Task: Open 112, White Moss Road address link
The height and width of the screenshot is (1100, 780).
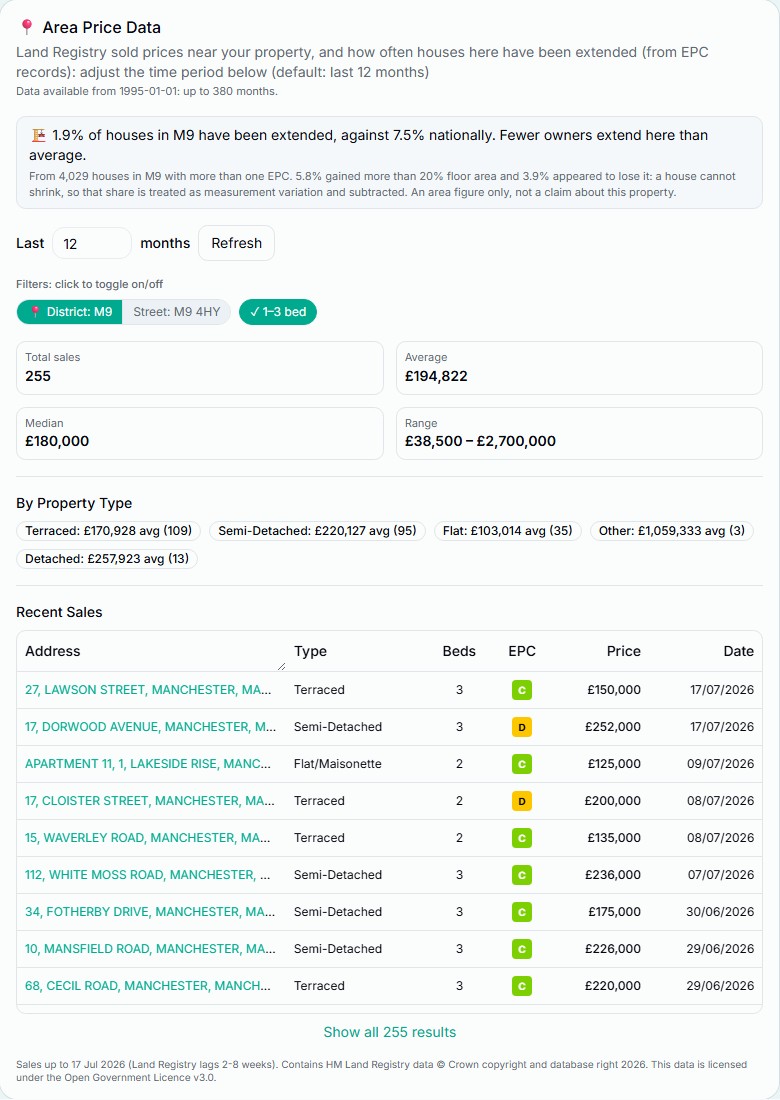Action: 147,875
